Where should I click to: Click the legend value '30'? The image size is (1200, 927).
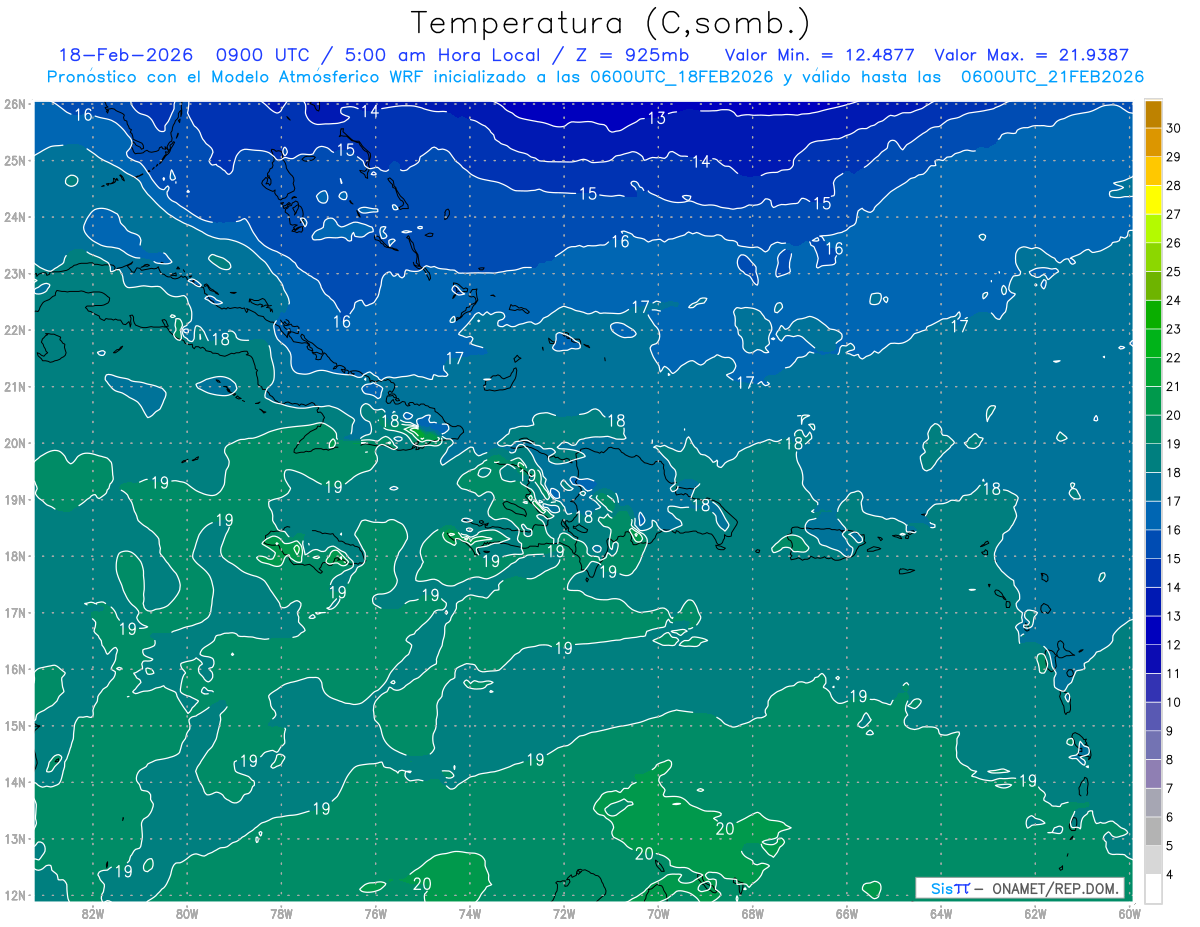tap(1174, 128)
